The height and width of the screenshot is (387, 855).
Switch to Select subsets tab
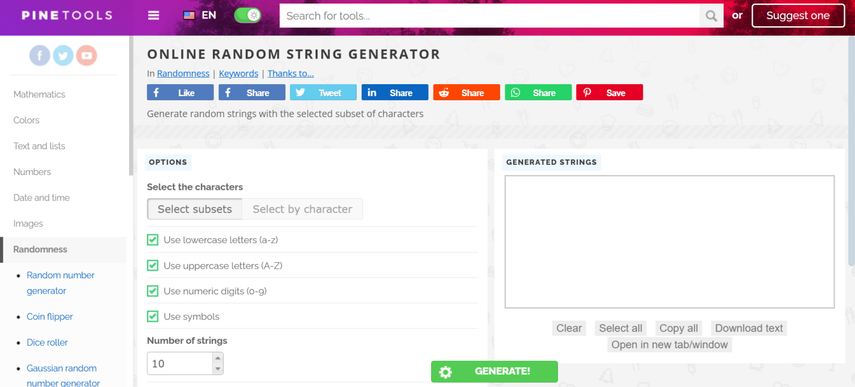(x=195, y=209)
